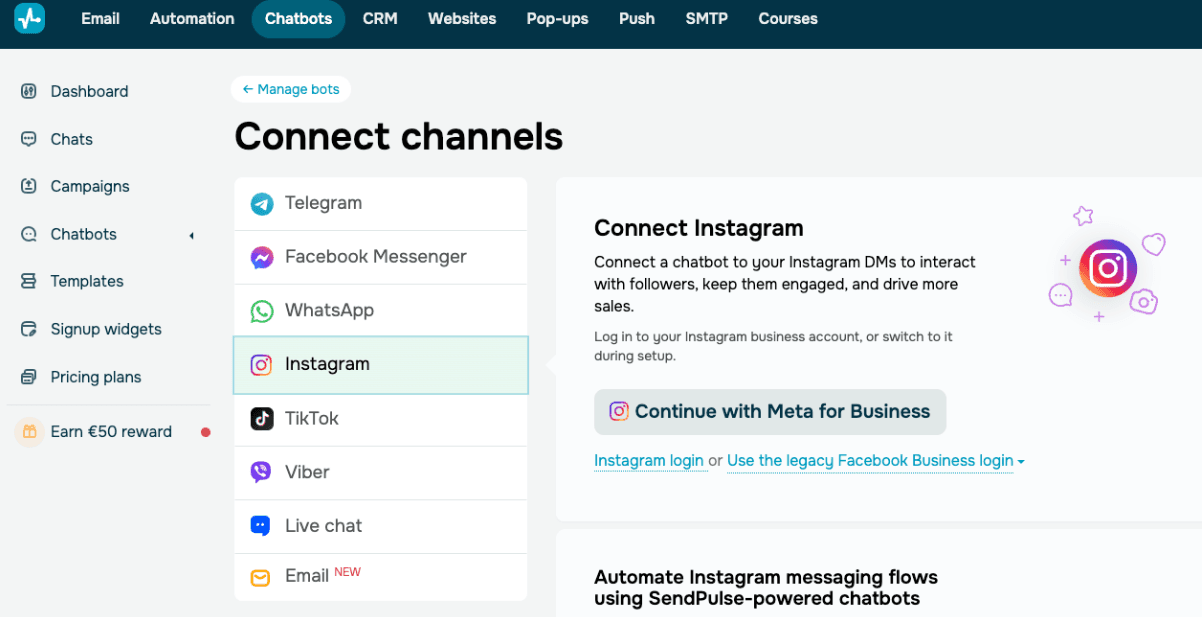The image size is (1204, 618).
Task: Click Automate Instagram messaging flows heading
Action: pyautogui.click(x=766, y=588)
